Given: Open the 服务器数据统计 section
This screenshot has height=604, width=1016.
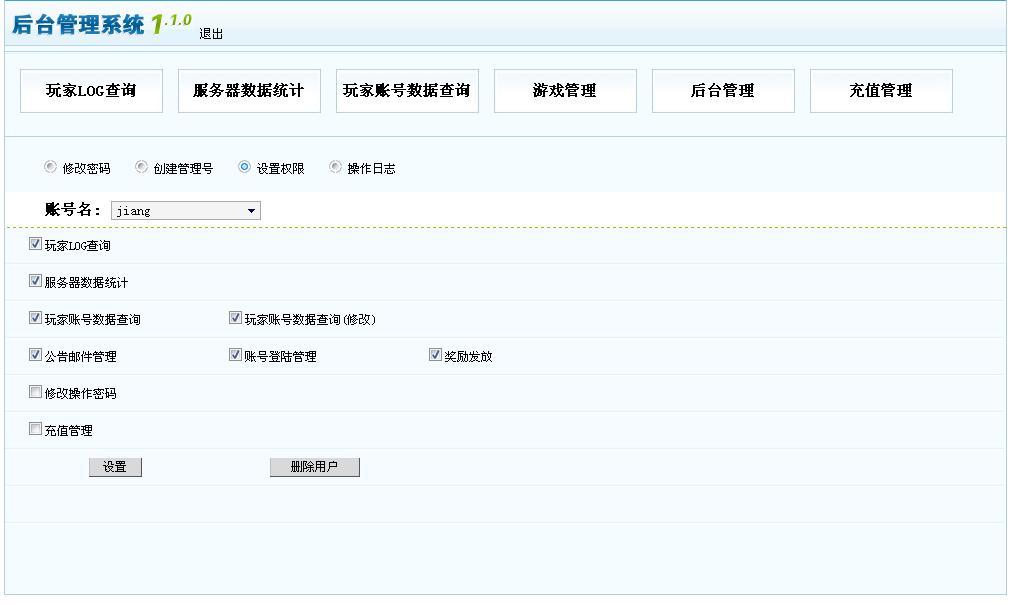Looking at the screenshot, I should pos(249,90).
